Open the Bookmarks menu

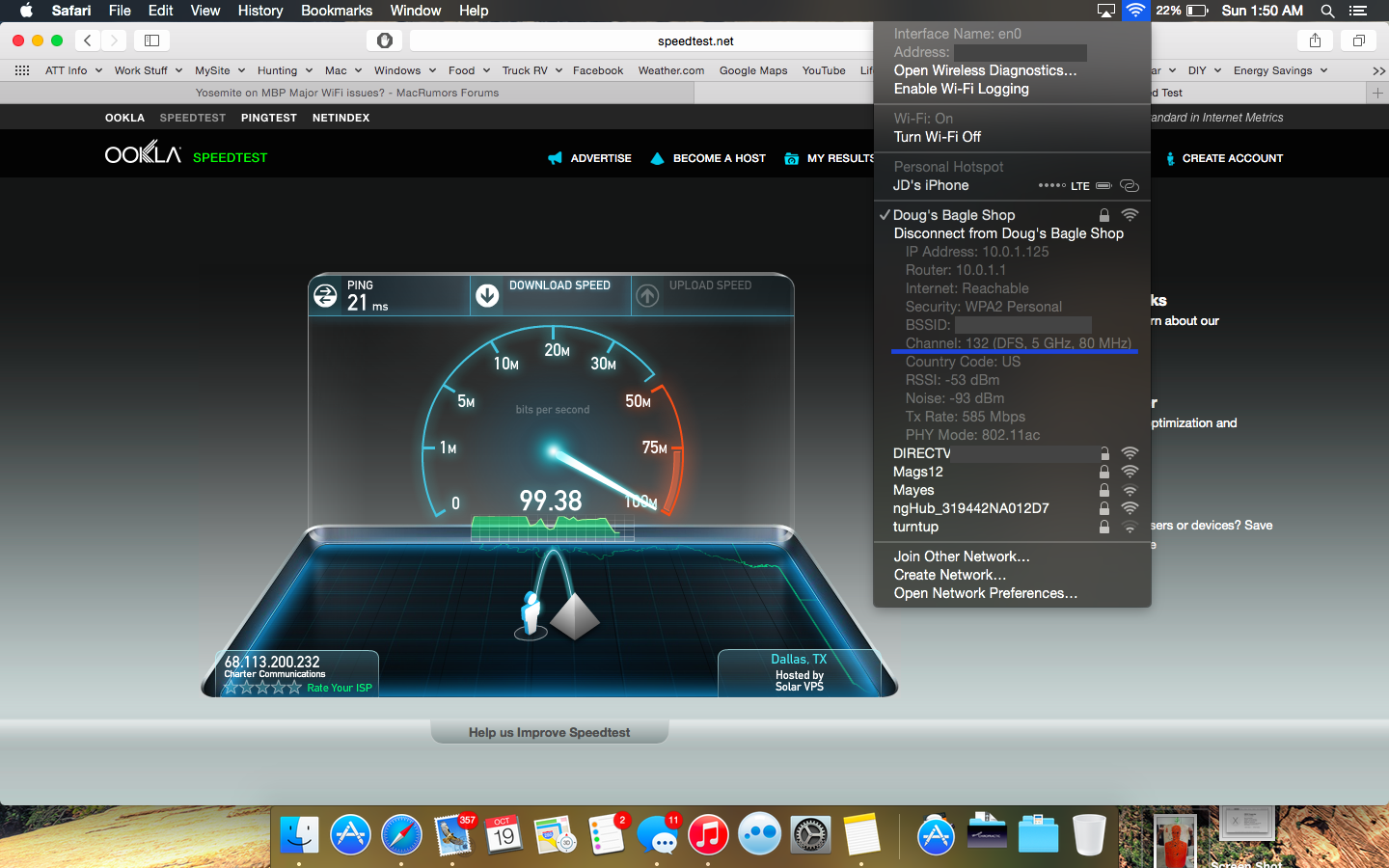click(337, 11)
